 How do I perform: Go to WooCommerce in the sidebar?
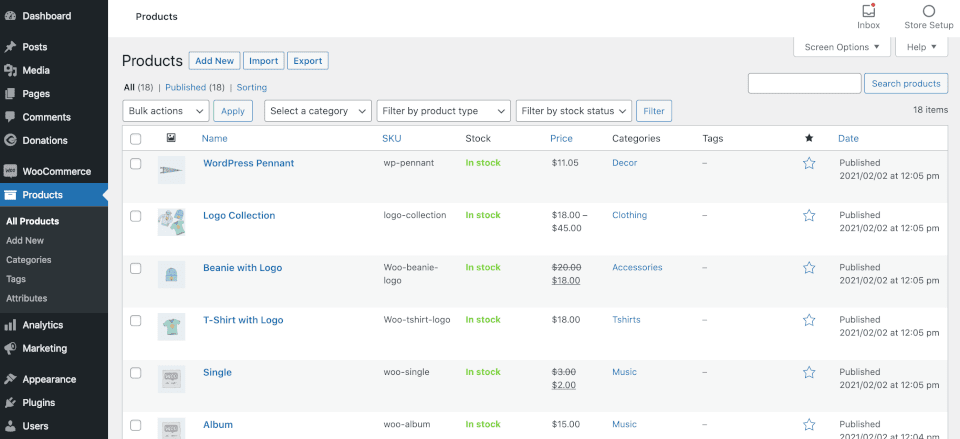[56, 171]
